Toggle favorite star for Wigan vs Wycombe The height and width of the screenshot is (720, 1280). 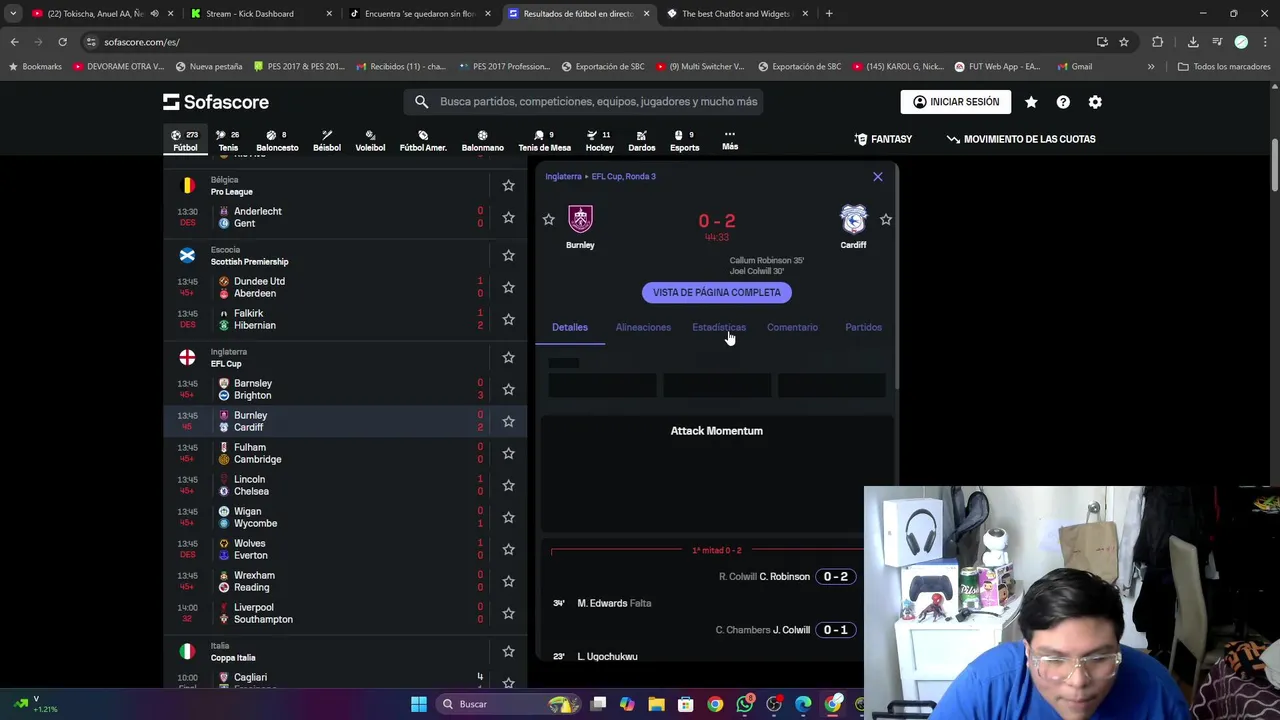coord(508,517)
